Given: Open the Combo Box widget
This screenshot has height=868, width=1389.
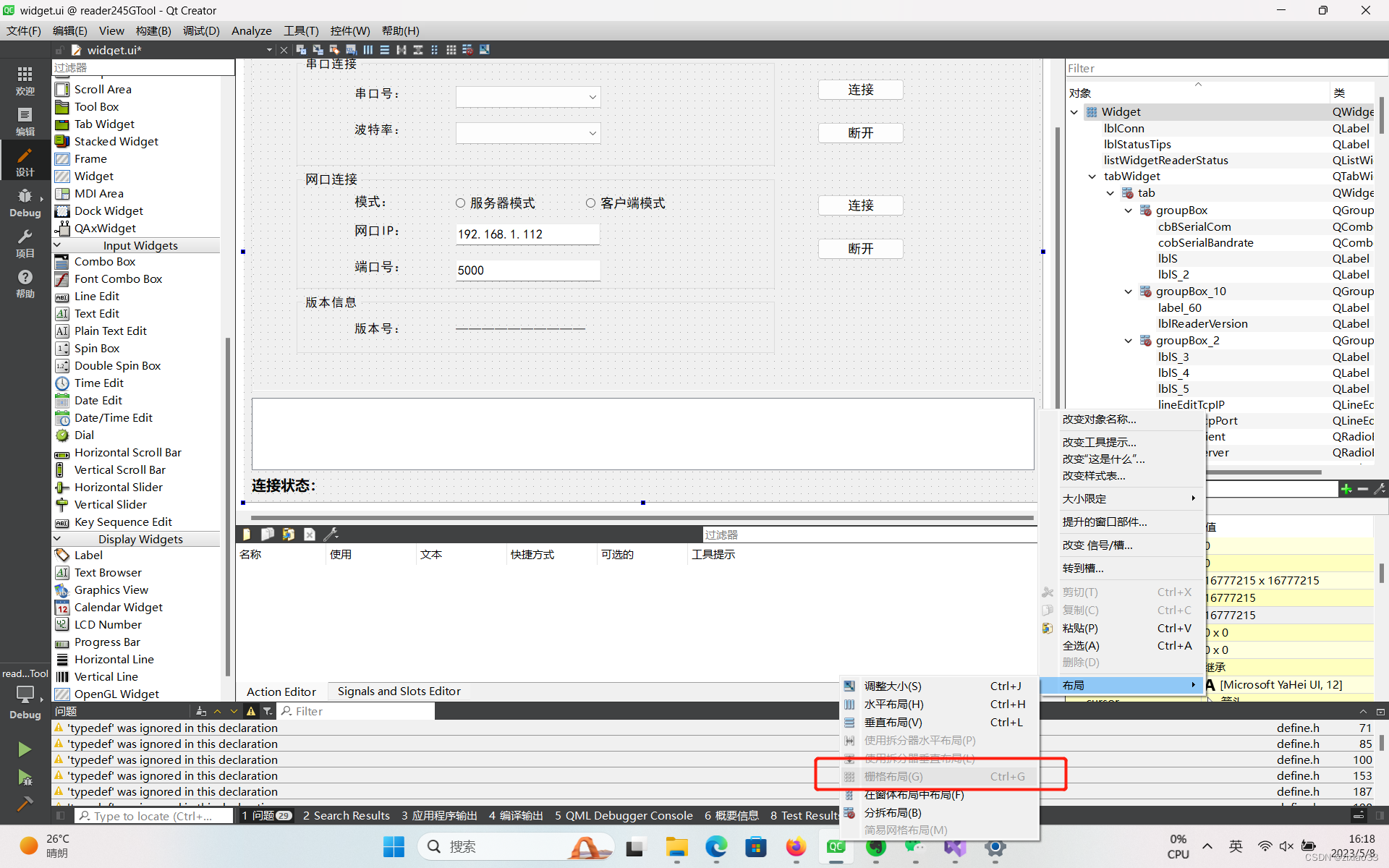Looking at the screenshot, I should 105,261.
